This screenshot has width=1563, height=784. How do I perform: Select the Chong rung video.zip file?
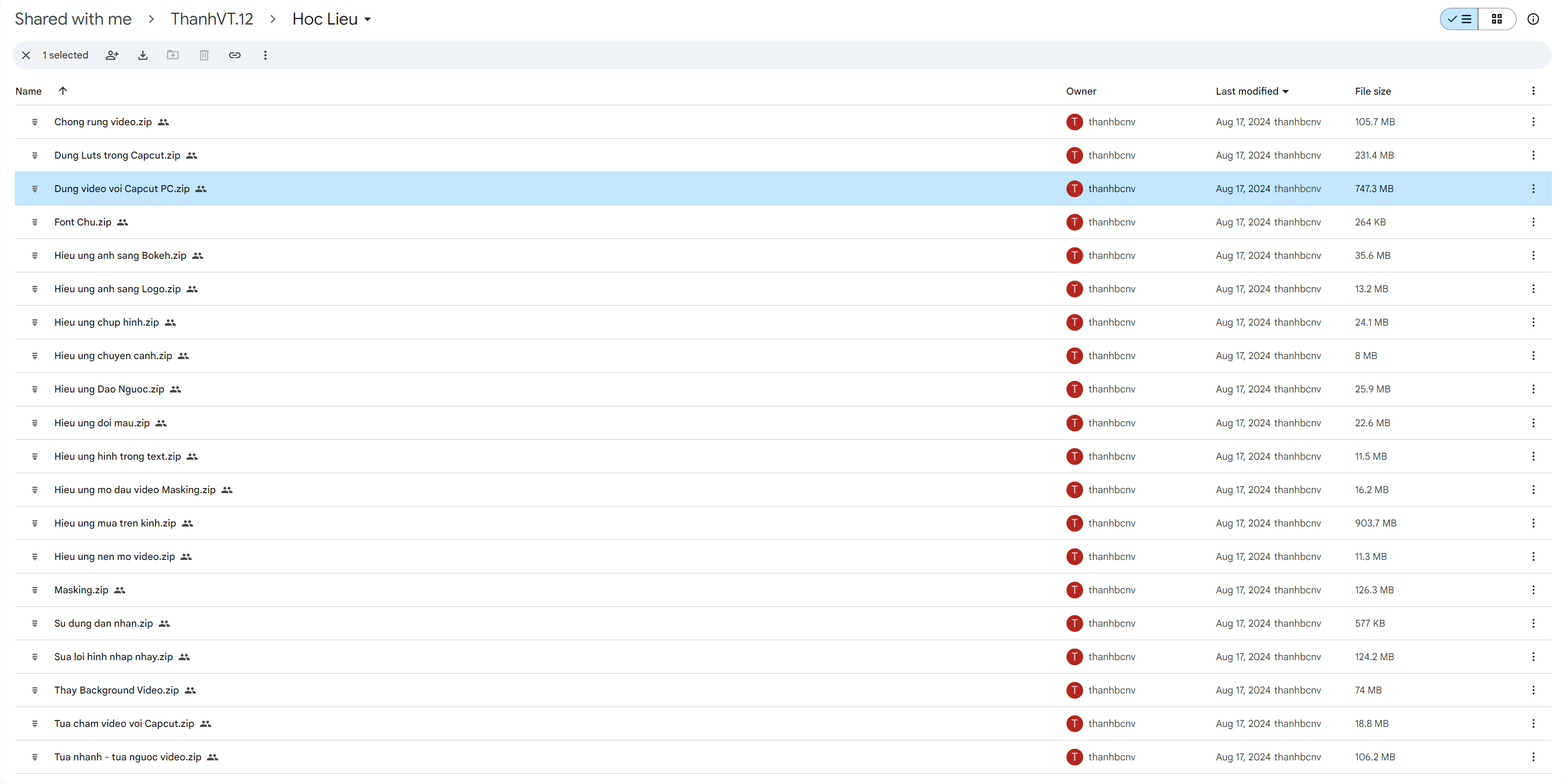(103, 122)
